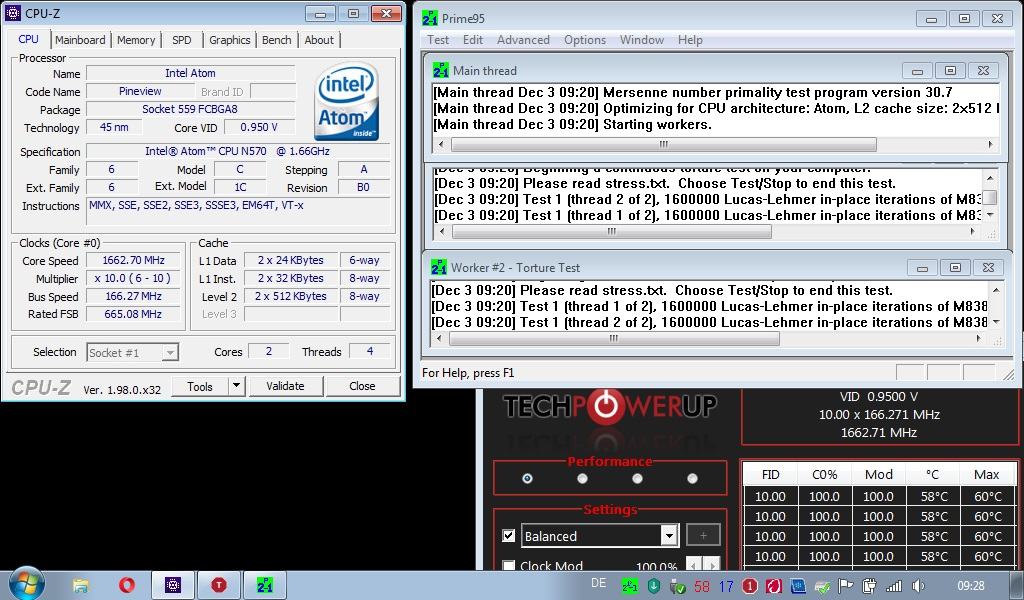The image size is (1024, 600).
Task: Click the Intel Atom logo in CPU-Z
Action: pyautogui.click(x=347, y=101)
